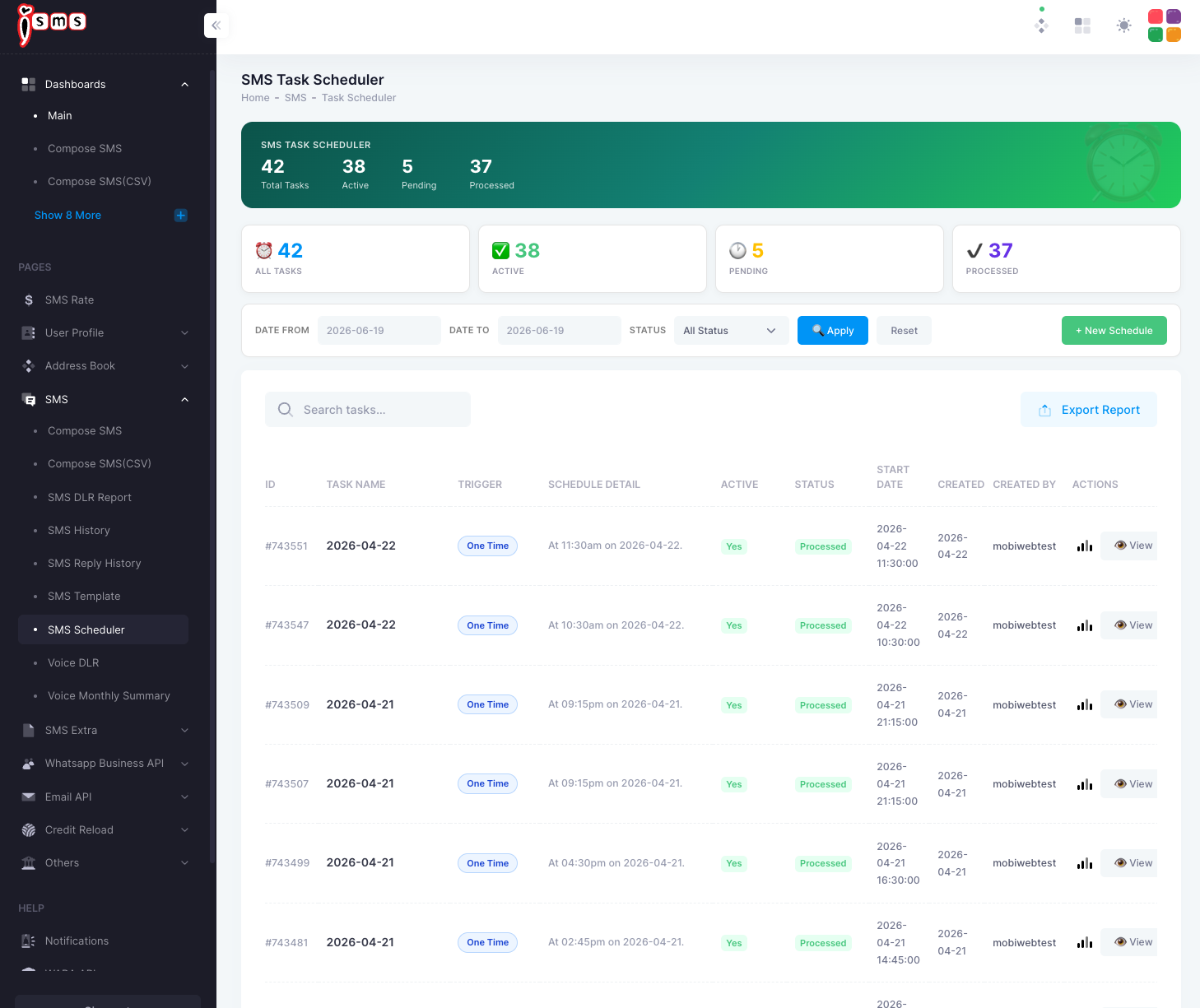Click the Date From input field
Screen dimensions: 1200x1008
click(379, 331)
